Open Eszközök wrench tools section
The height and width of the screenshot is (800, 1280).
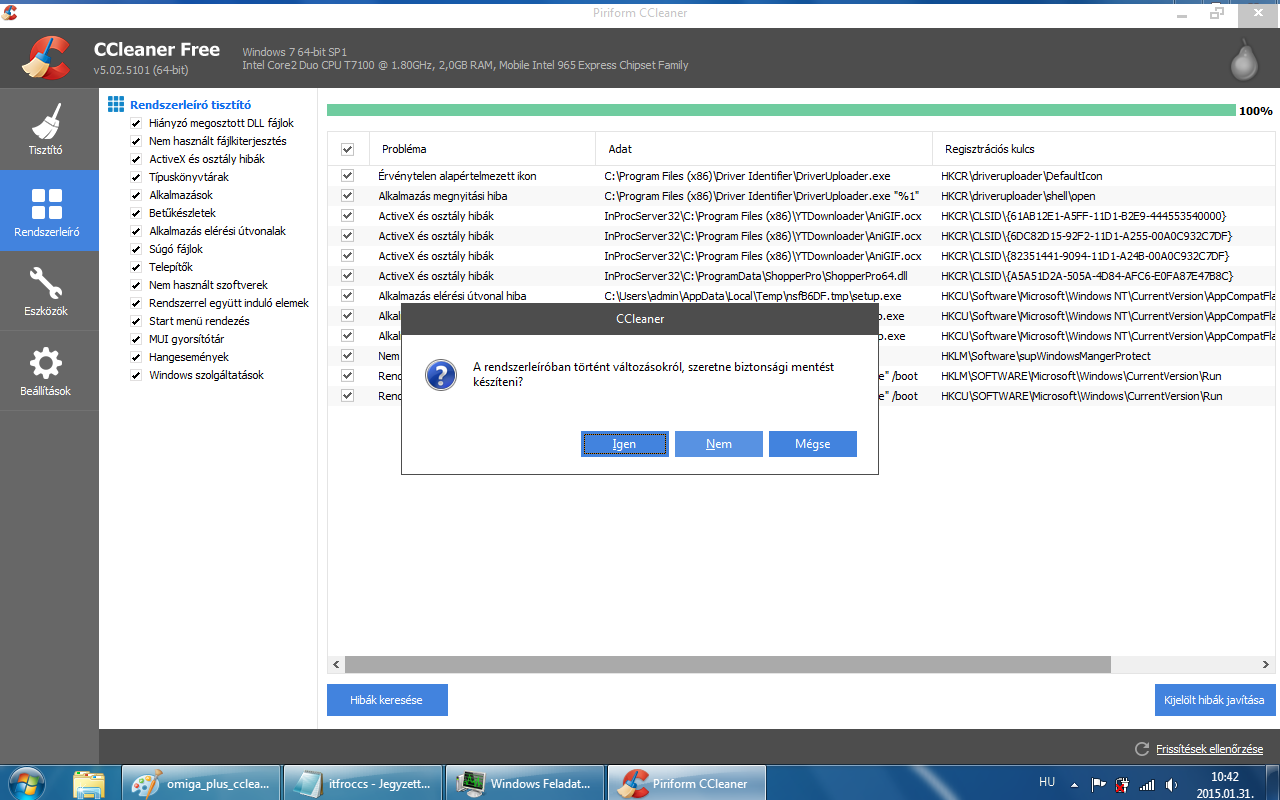click(48, 291)
